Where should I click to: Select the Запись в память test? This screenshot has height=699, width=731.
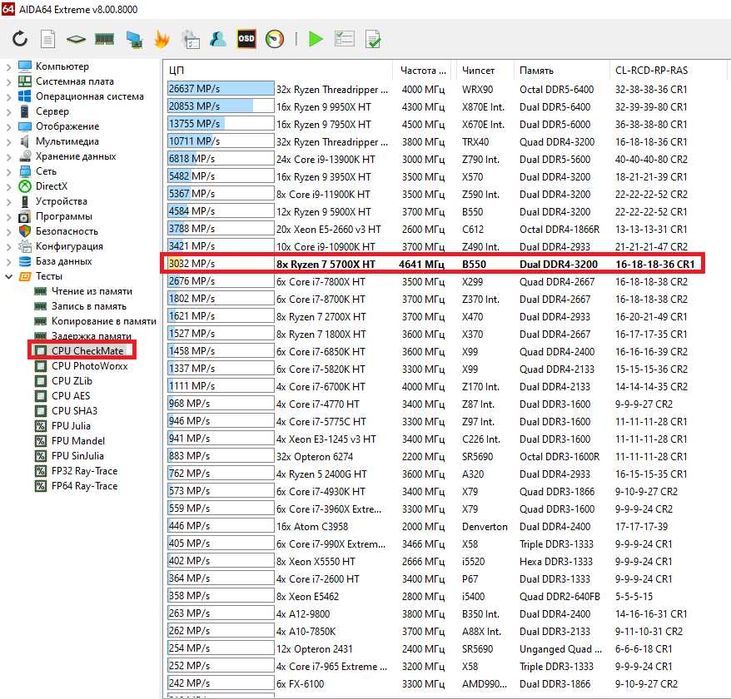coord(89,306)
